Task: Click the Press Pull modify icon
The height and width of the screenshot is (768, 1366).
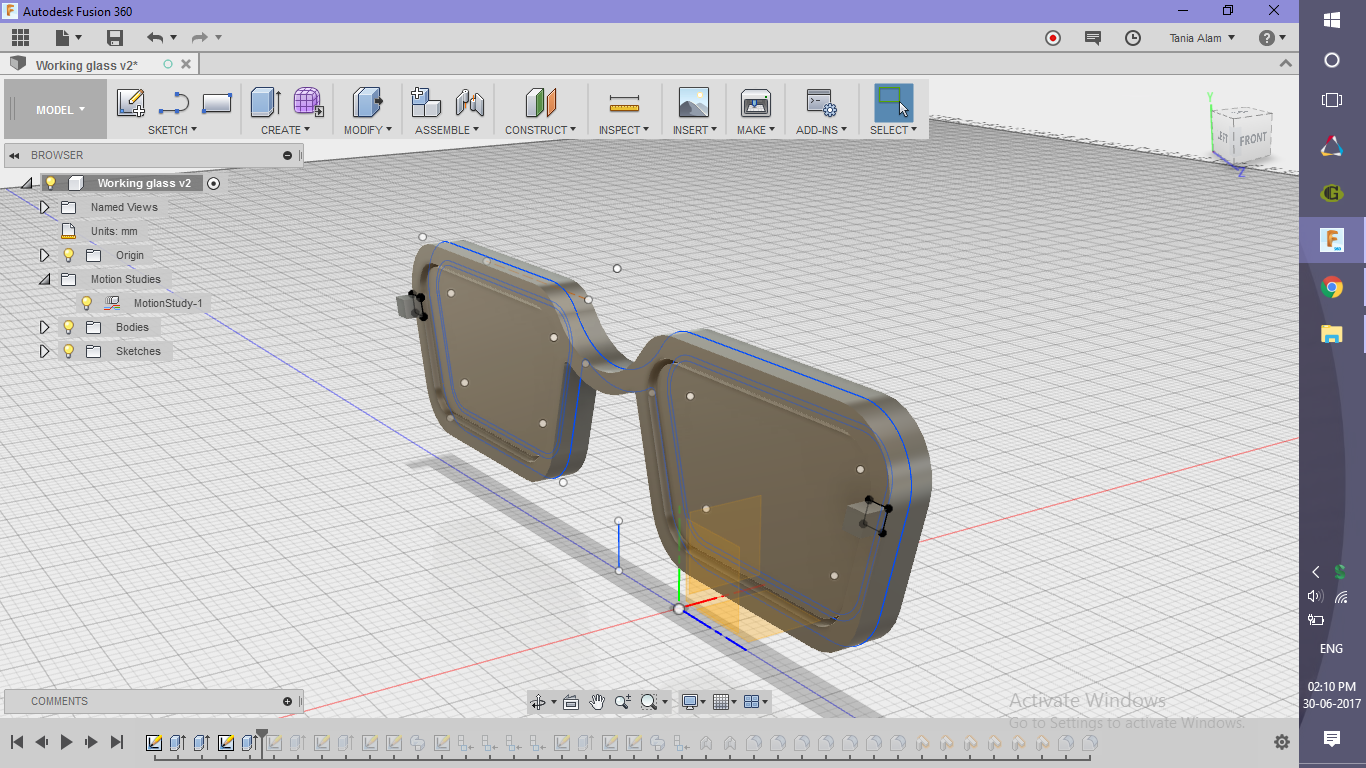Action: 367,102
